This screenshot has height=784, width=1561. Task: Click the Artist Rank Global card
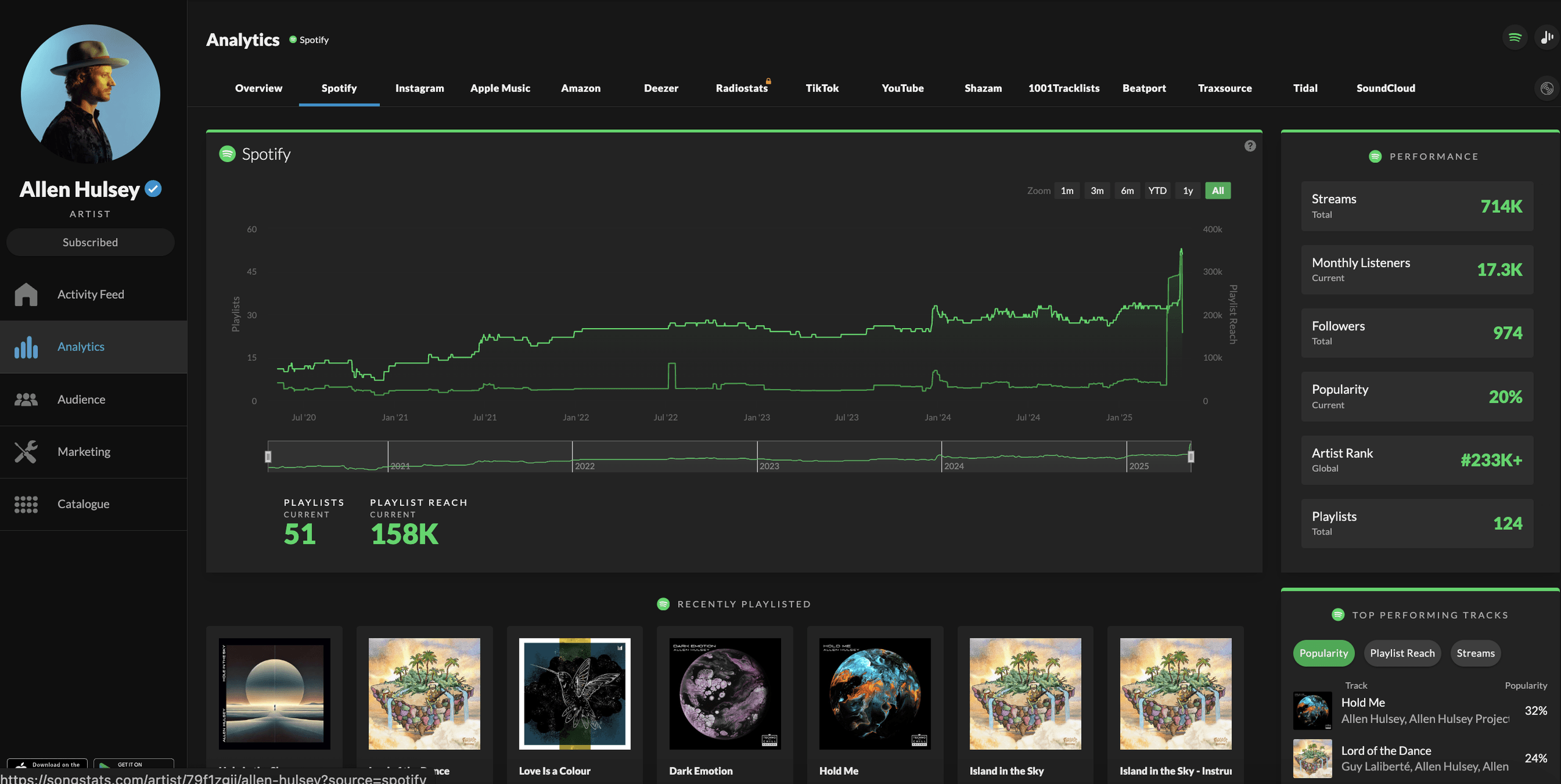click(1417, 460)
